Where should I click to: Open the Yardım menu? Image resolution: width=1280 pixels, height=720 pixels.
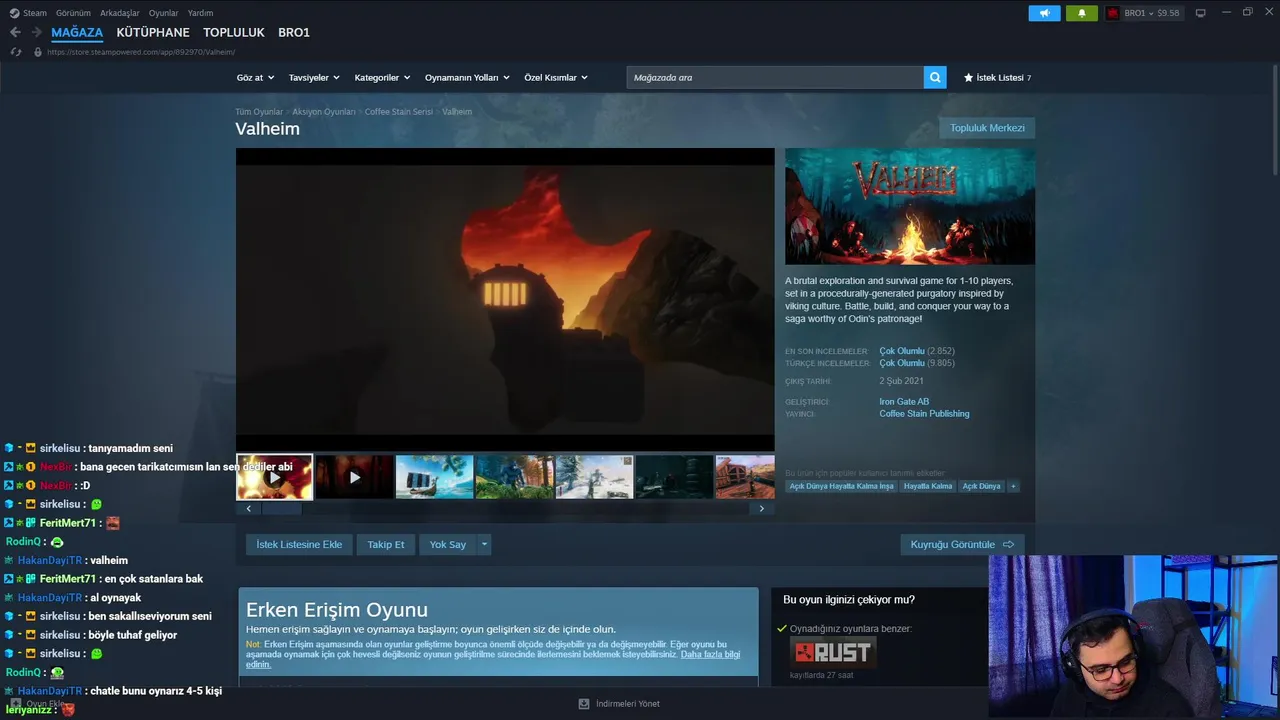click(x=201, y=13)
